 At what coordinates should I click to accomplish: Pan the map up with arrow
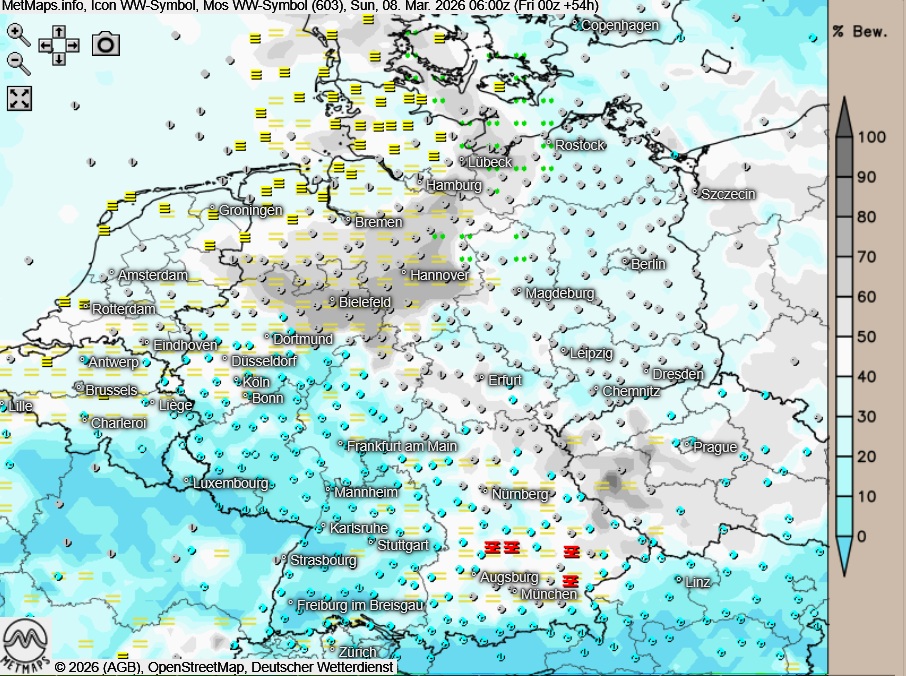[x=60, y=32]
